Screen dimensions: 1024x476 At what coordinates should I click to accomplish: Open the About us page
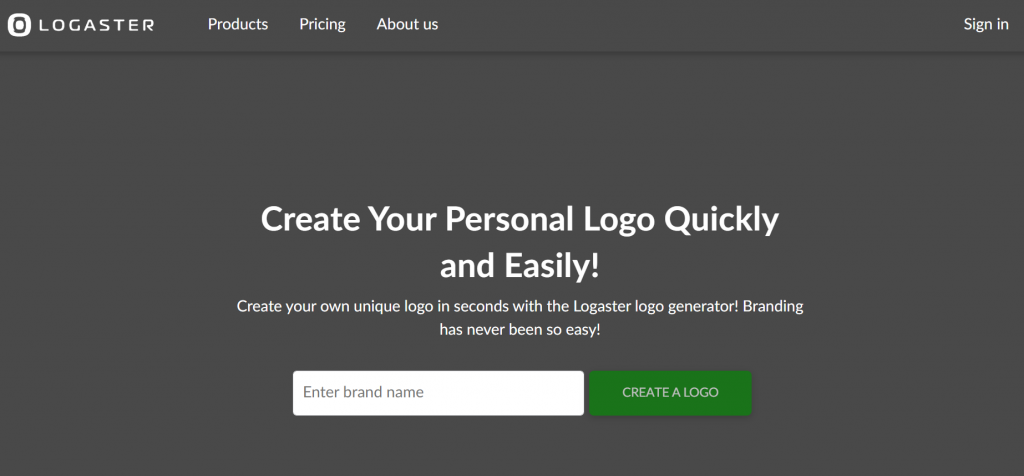tap(407, 24)
